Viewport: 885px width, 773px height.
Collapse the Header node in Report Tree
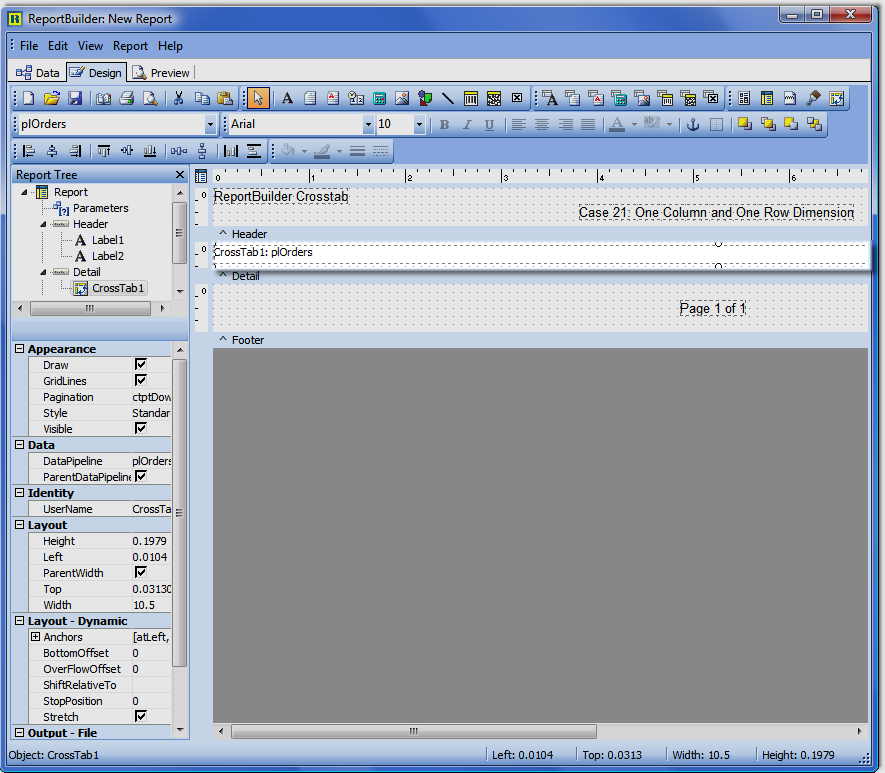pos(43,224)
